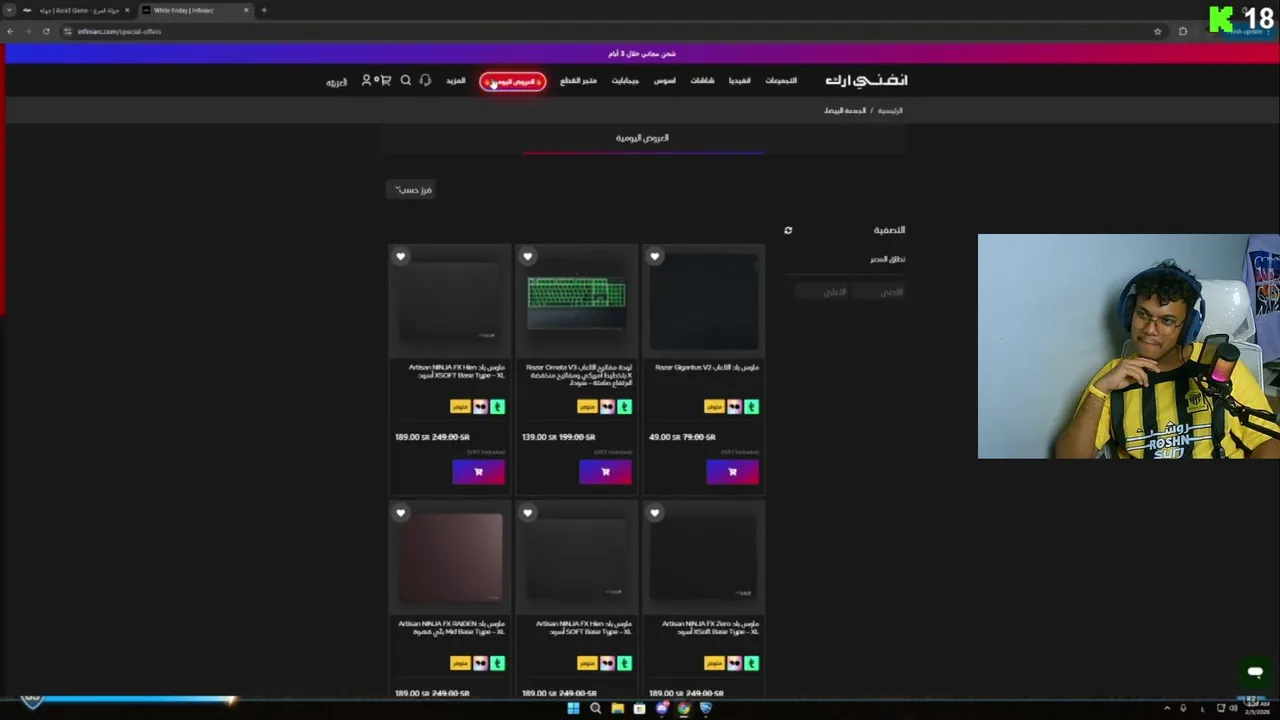Open a new browser tab

[x=264, y=10]
